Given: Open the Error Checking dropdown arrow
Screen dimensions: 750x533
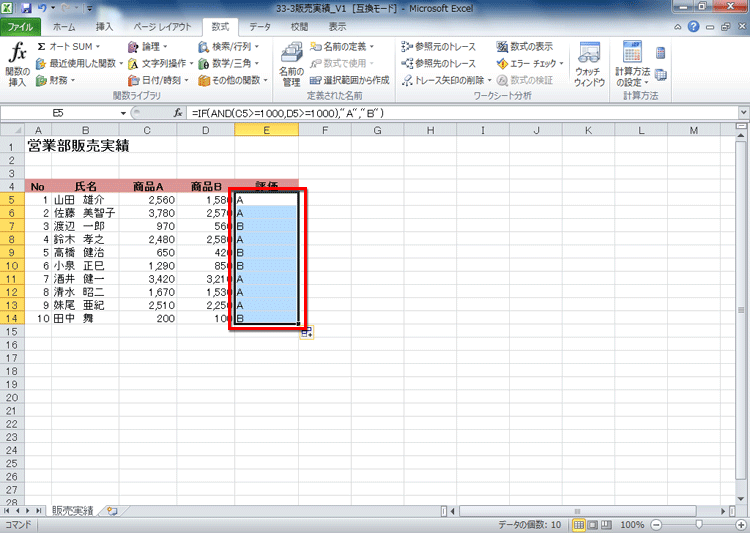Looking at the screenshot, I should 562,63.
